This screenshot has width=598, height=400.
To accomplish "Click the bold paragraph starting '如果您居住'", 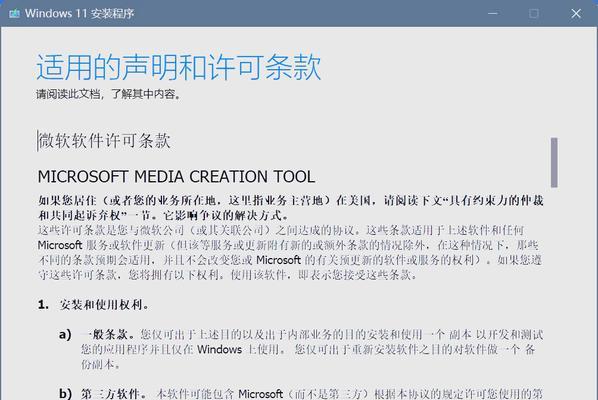I will pos(291,208).
